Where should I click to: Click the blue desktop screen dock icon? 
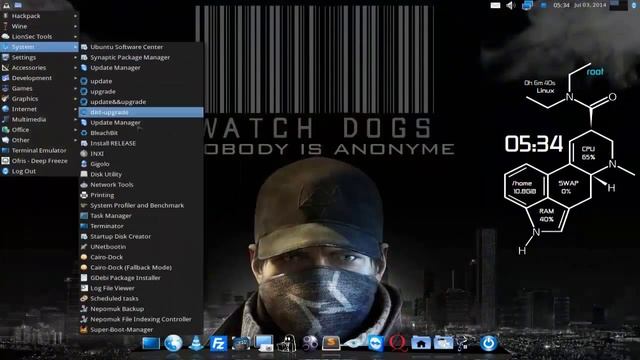coord(151,343)
